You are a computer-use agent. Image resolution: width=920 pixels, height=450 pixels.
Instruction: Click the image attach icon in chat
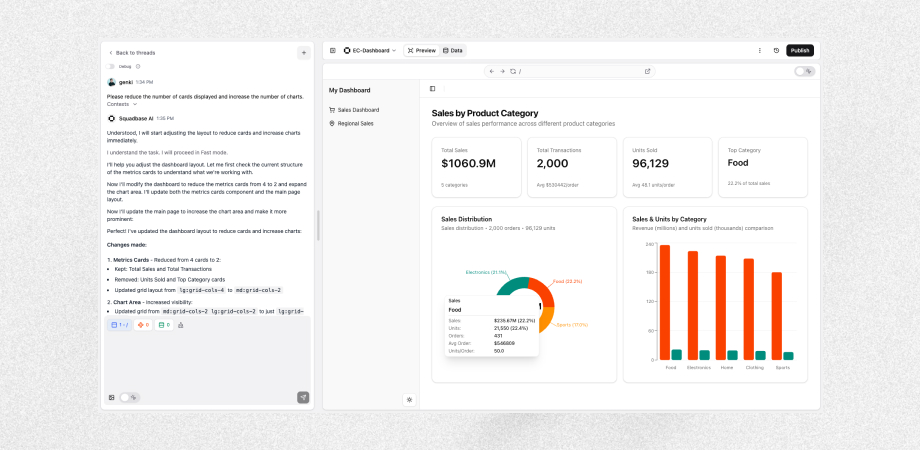(x=111, y=397)
